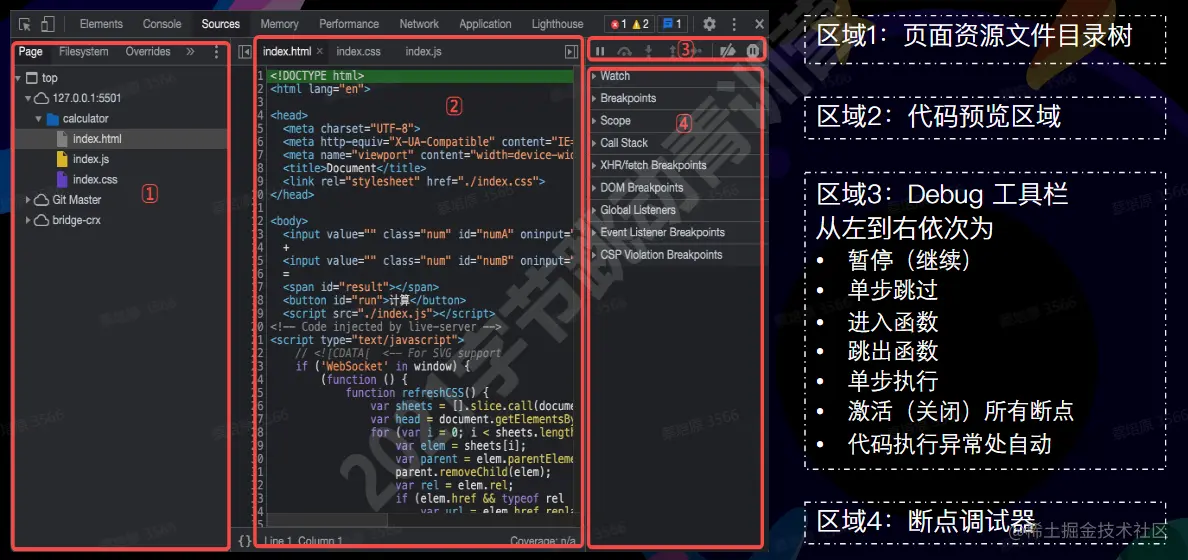Expand the bridge-crx node
Screen dimensions: 1188x560
click(x=28, y=221)
